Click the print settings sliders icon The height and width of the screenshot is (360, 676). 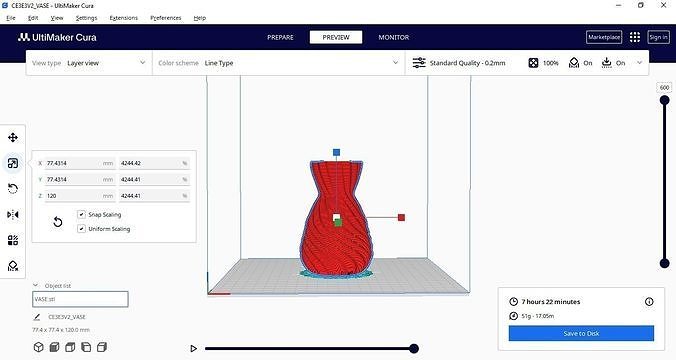pos(419,63)
